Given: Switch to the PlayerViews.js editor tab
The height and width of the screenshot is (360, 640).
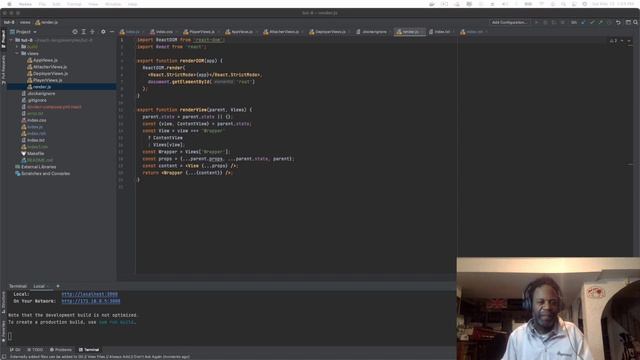Looking at the screenshot, I should tap(201, 32).
